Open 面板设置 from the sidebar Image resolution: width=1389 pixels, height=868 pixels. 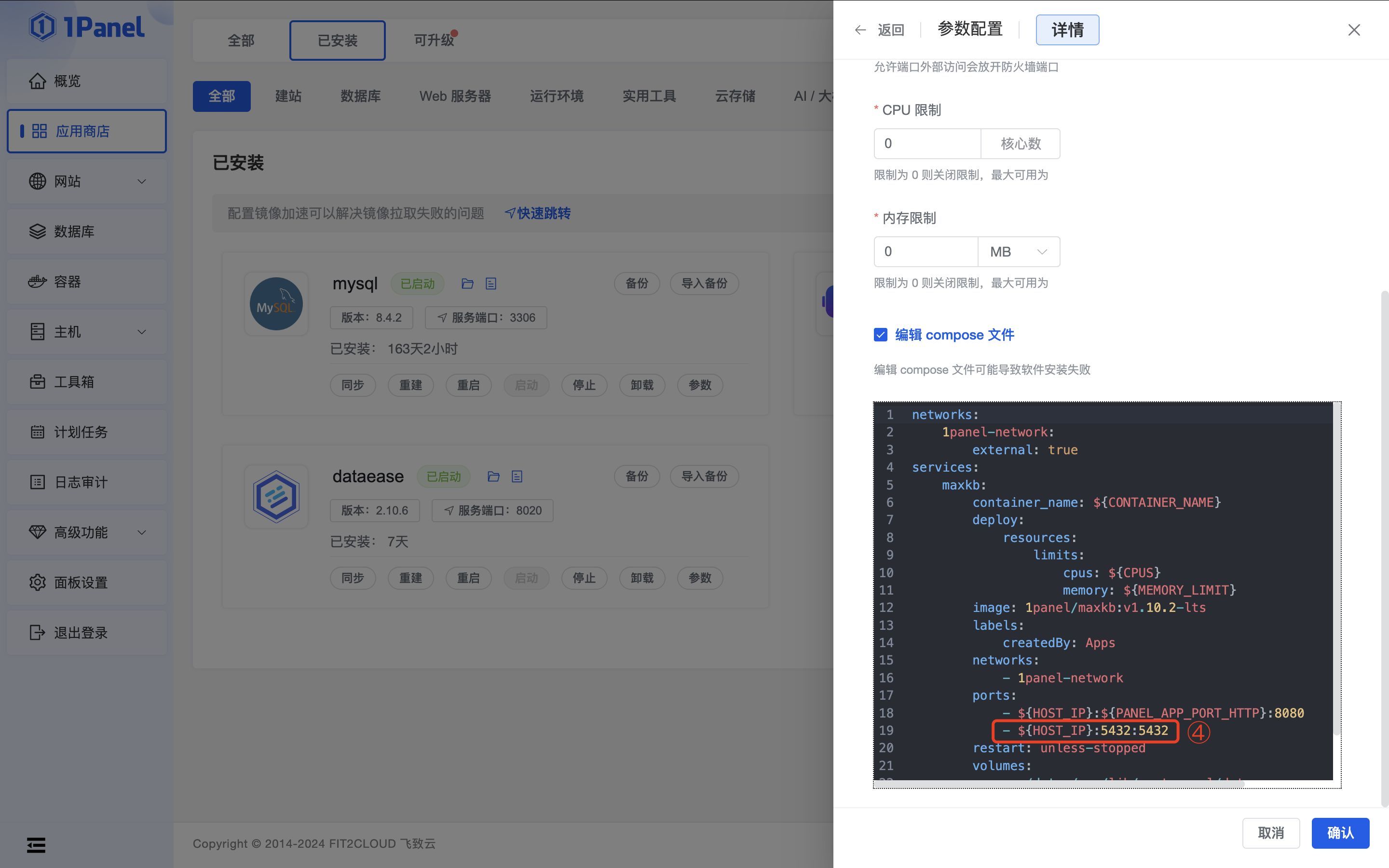pyautogui.click(x=81, y=582)
